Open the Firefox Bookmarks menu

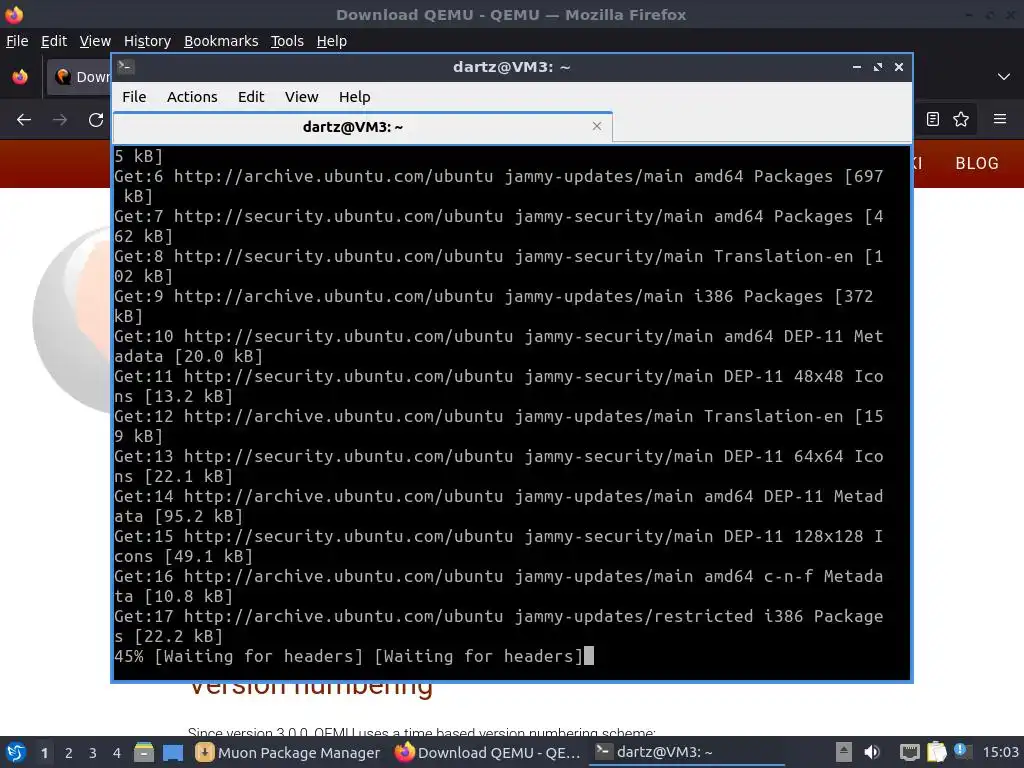[x=221, y=41]
